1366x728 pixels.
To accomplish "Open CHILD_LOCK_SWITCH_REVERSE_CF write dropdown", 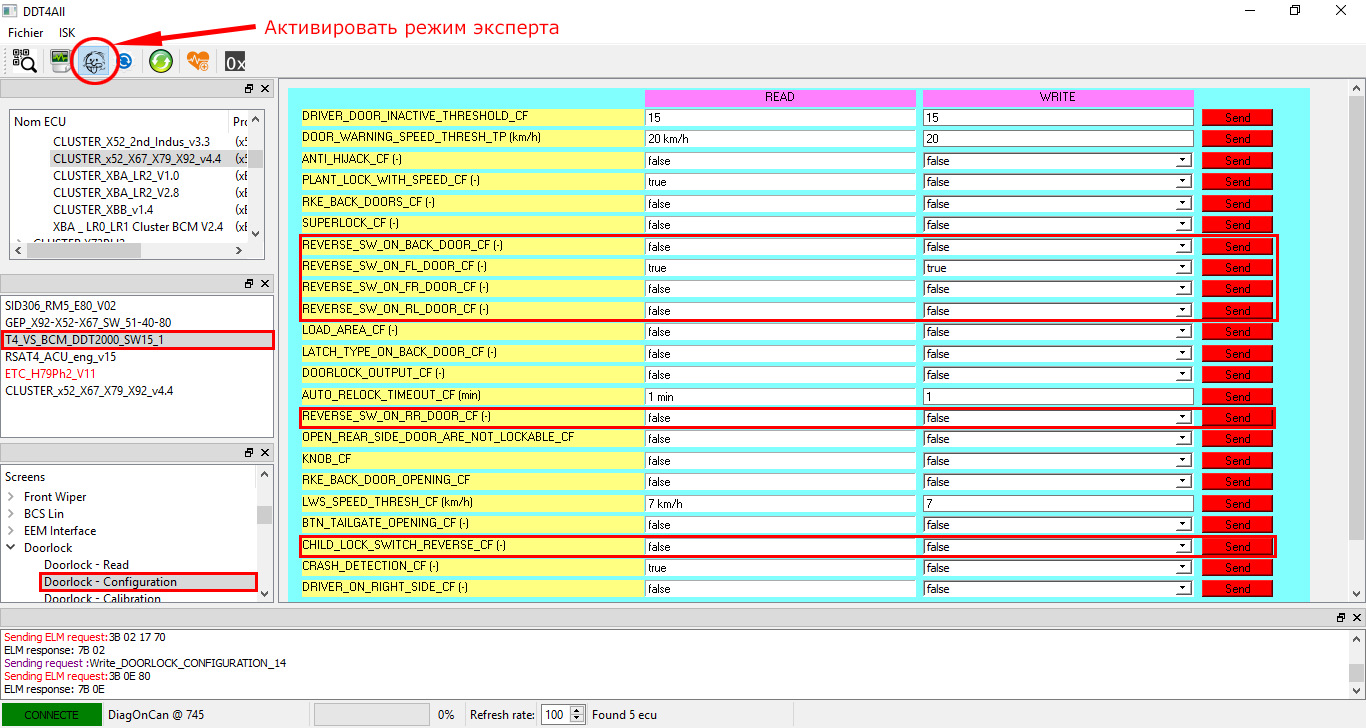I will 1183,547.
